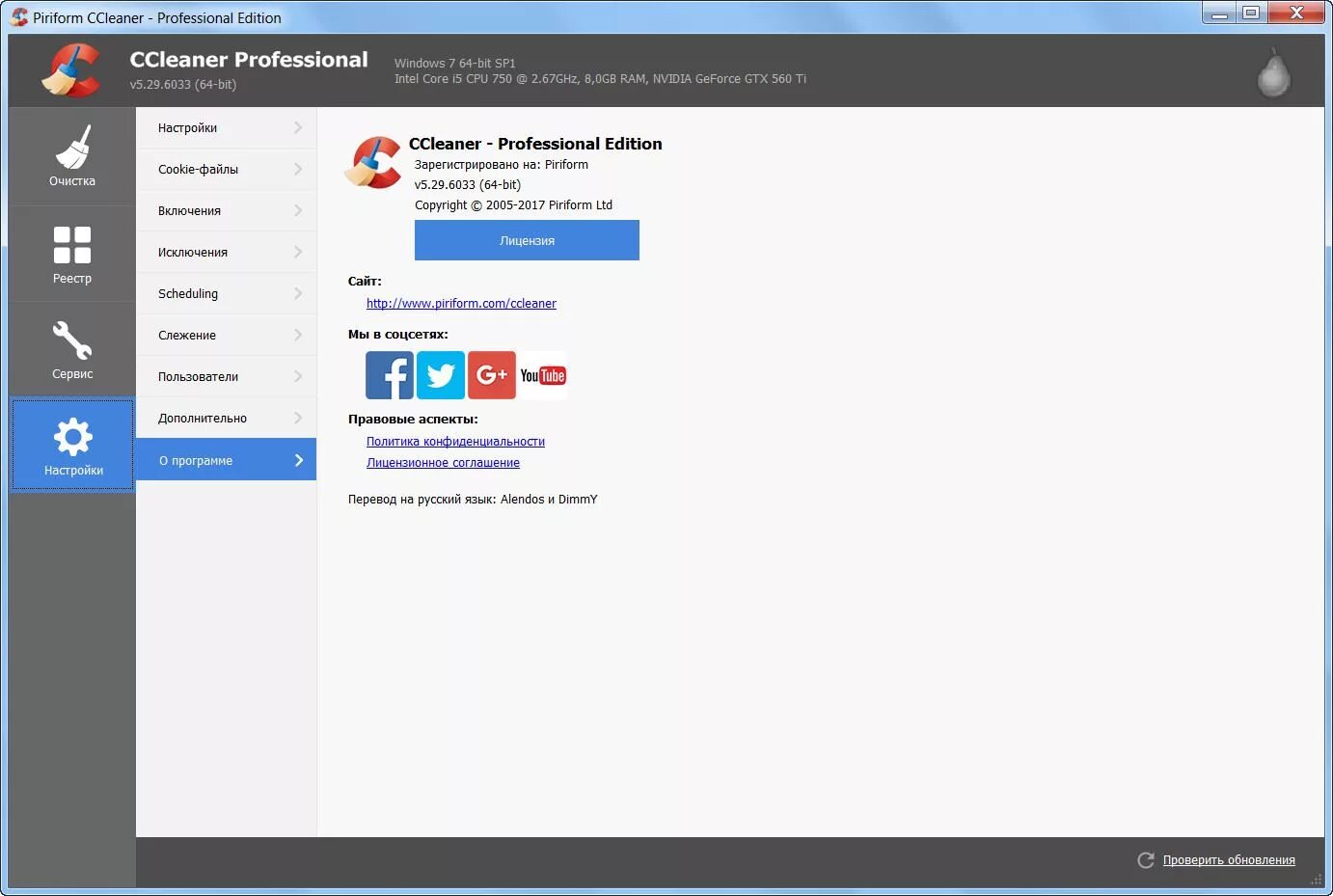The width and height of the screenshot is (1333, 896).
Task: Open the Включения submenu item
Action: (226, 210)
